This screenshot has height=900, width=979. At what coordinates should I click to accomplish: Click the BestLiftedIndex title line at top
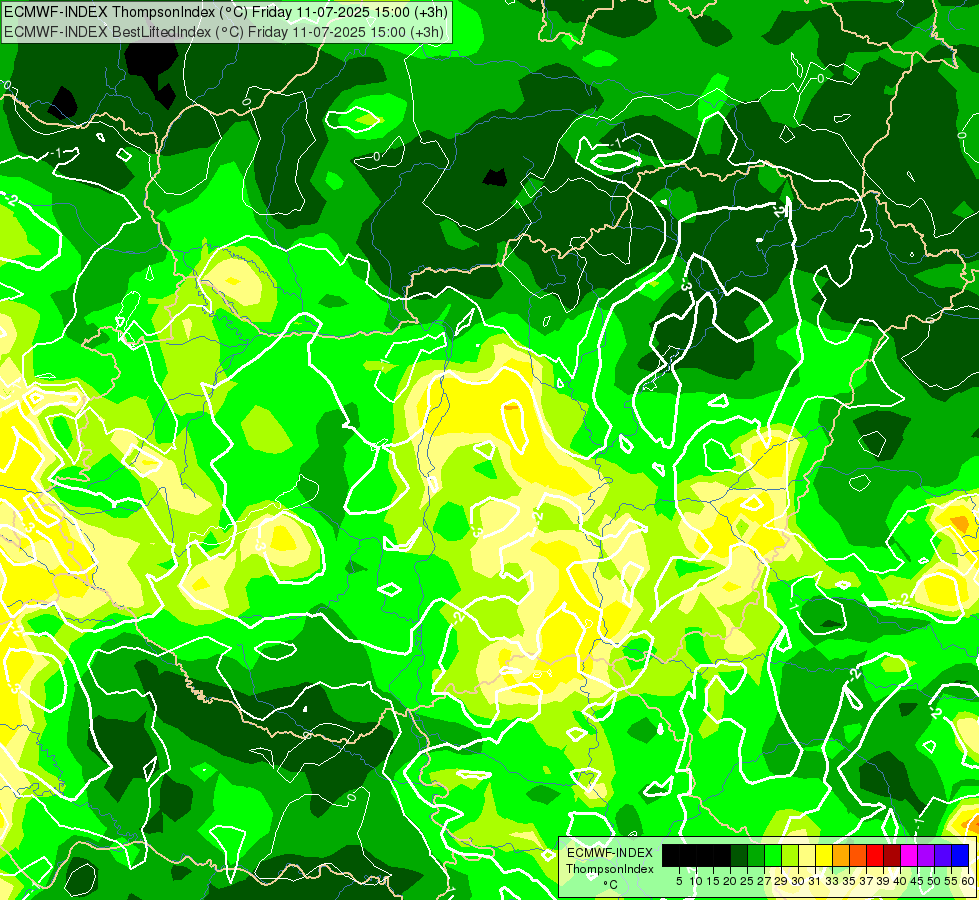(224, 32)
